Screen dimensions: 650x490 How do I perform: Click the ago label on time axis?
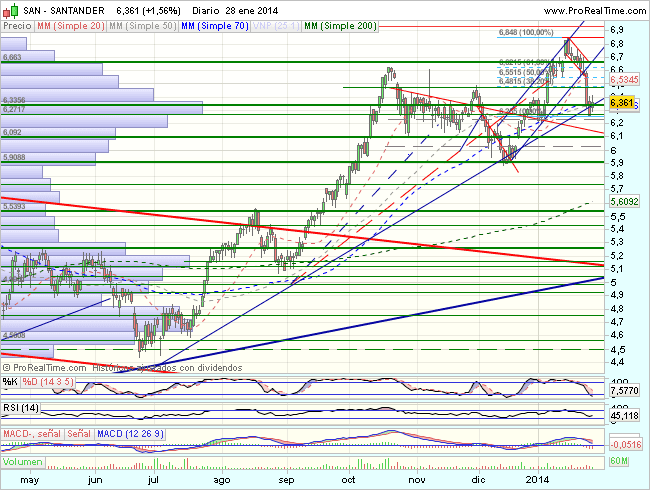click(222, 480)
